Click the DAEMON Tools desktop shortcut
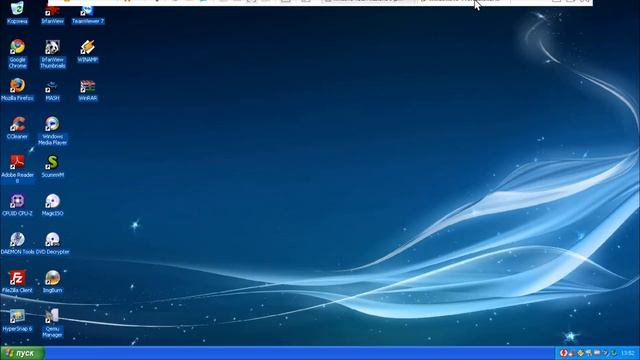This screenshot has height=360, width=640. (x=17, y=243)
